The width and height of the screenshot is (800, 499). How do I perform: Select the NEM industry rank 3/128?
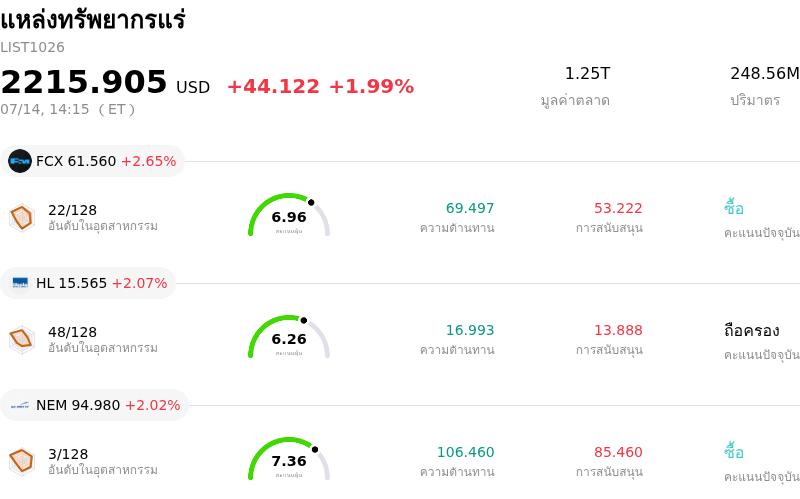point(68,454)
